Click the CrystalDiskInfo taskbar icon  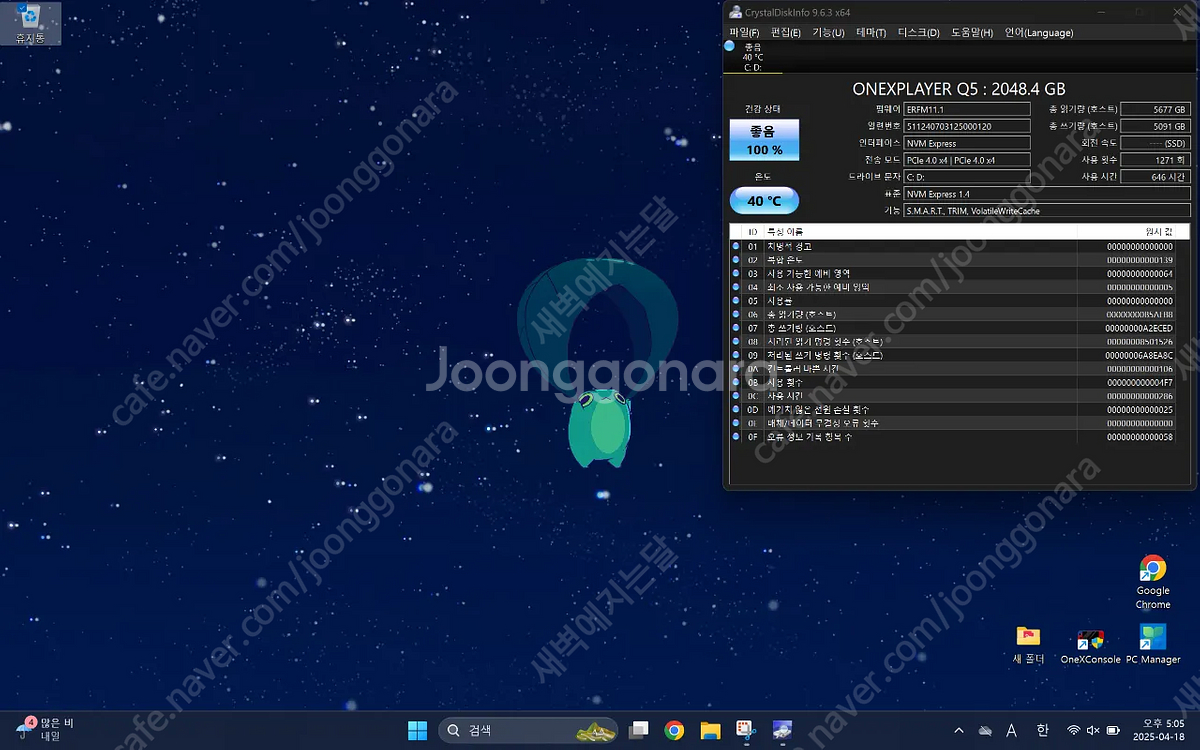pyautogui.click(x=781, y=730)
